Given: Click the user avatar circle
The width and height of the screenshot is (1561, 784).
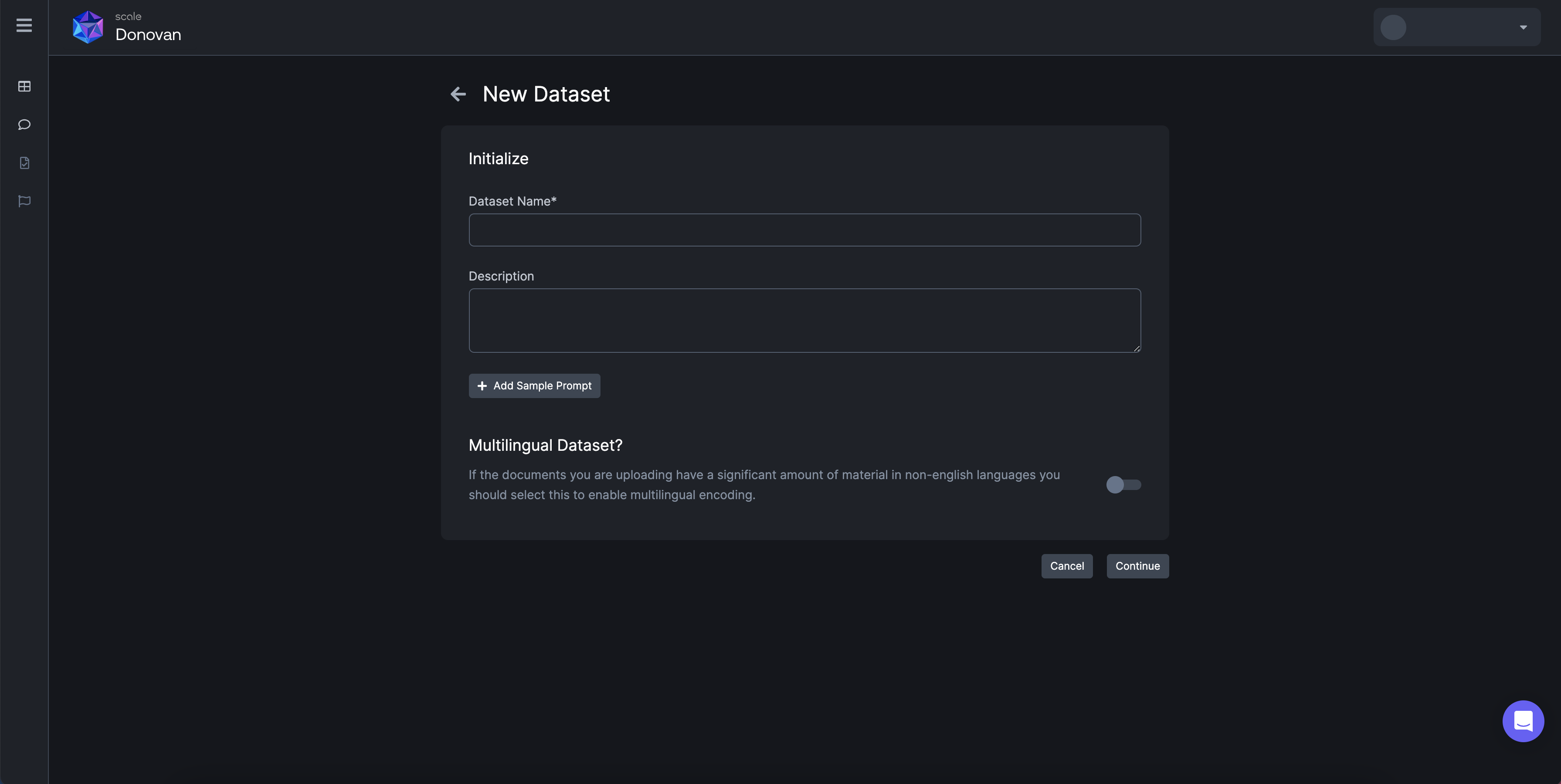Looking at the screenshot, I should click(1393, 27).
